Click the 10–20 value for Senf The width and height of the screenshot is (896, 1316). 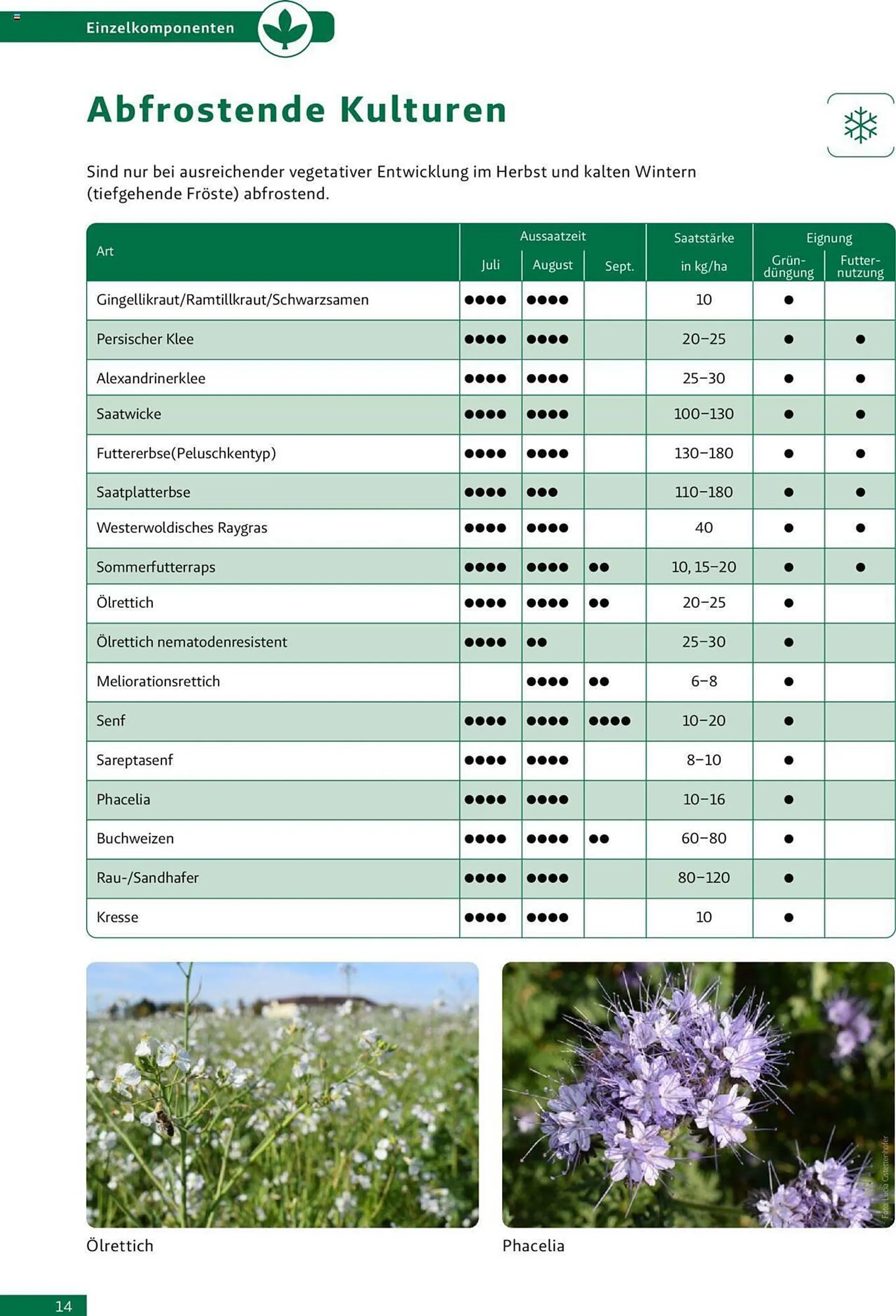[x=704, y=720]
